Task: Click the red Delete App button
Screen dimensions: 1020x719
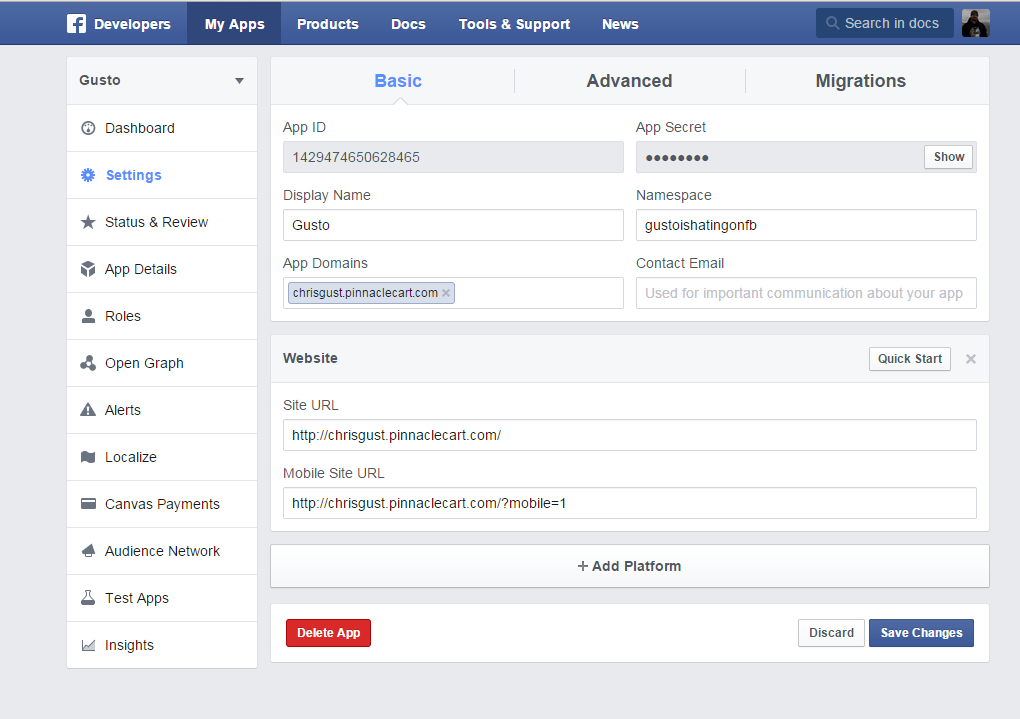Action: 329,633
